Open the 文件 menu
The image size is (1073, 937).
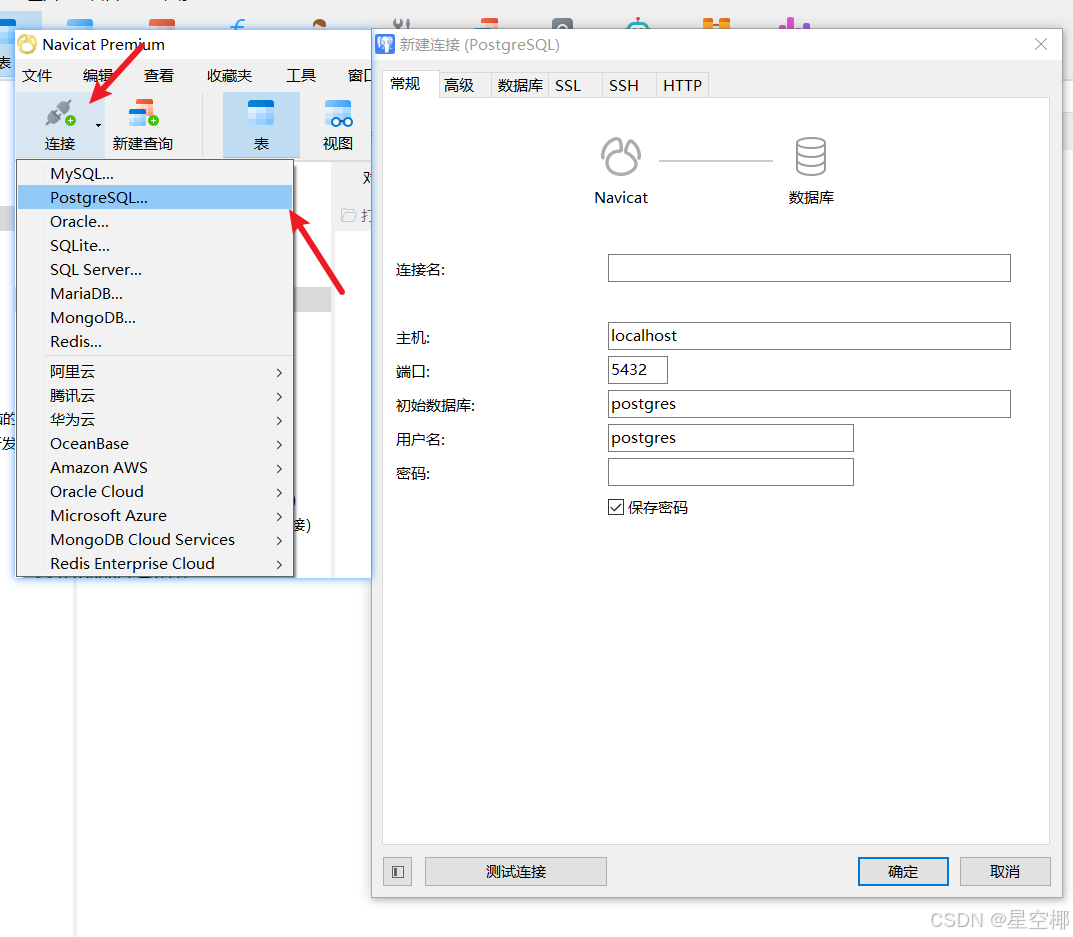(x=37, y=75)
